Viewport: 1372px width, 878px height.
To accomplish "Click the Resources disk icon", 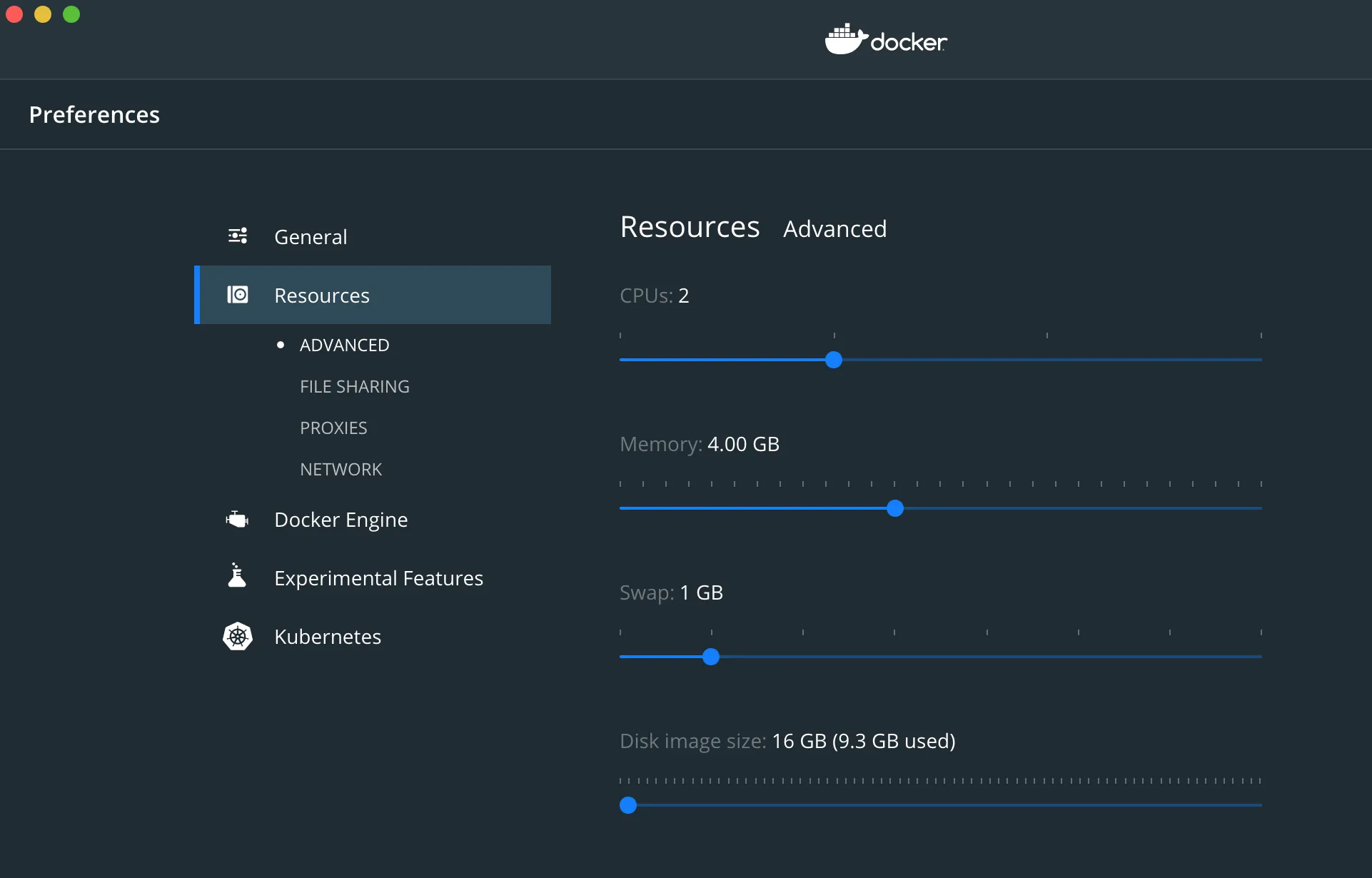I will [x=238, y=295].
